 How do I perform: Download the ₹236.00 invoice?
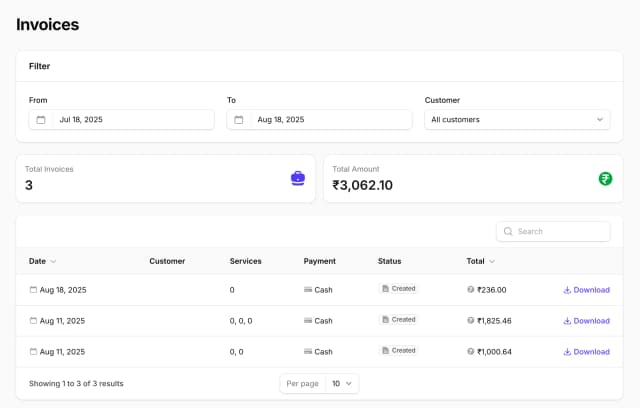point(586,290)
